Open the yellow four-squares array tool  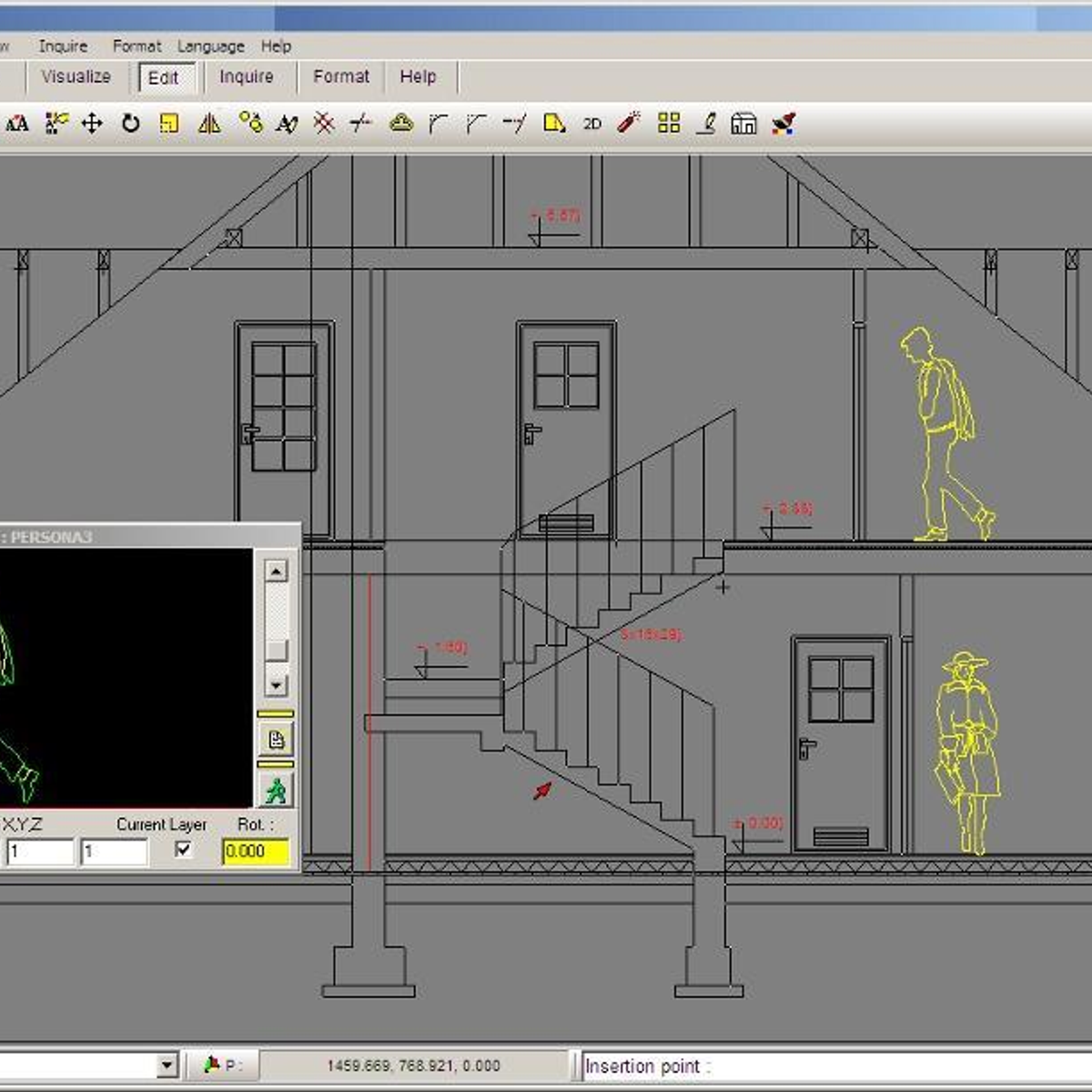[x=669, y=123]
